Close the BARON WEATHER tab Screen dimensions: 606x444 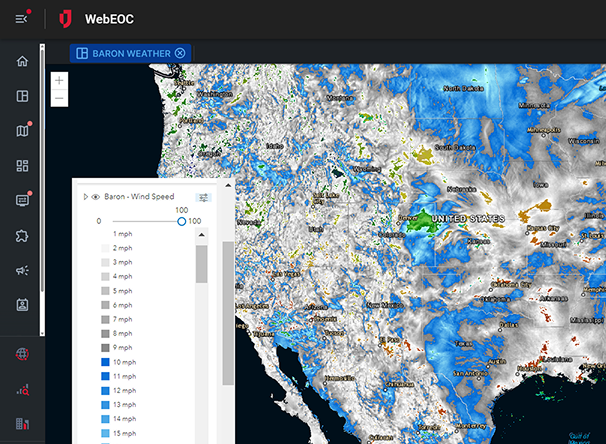pyautogui.click(x=180, y=53)
